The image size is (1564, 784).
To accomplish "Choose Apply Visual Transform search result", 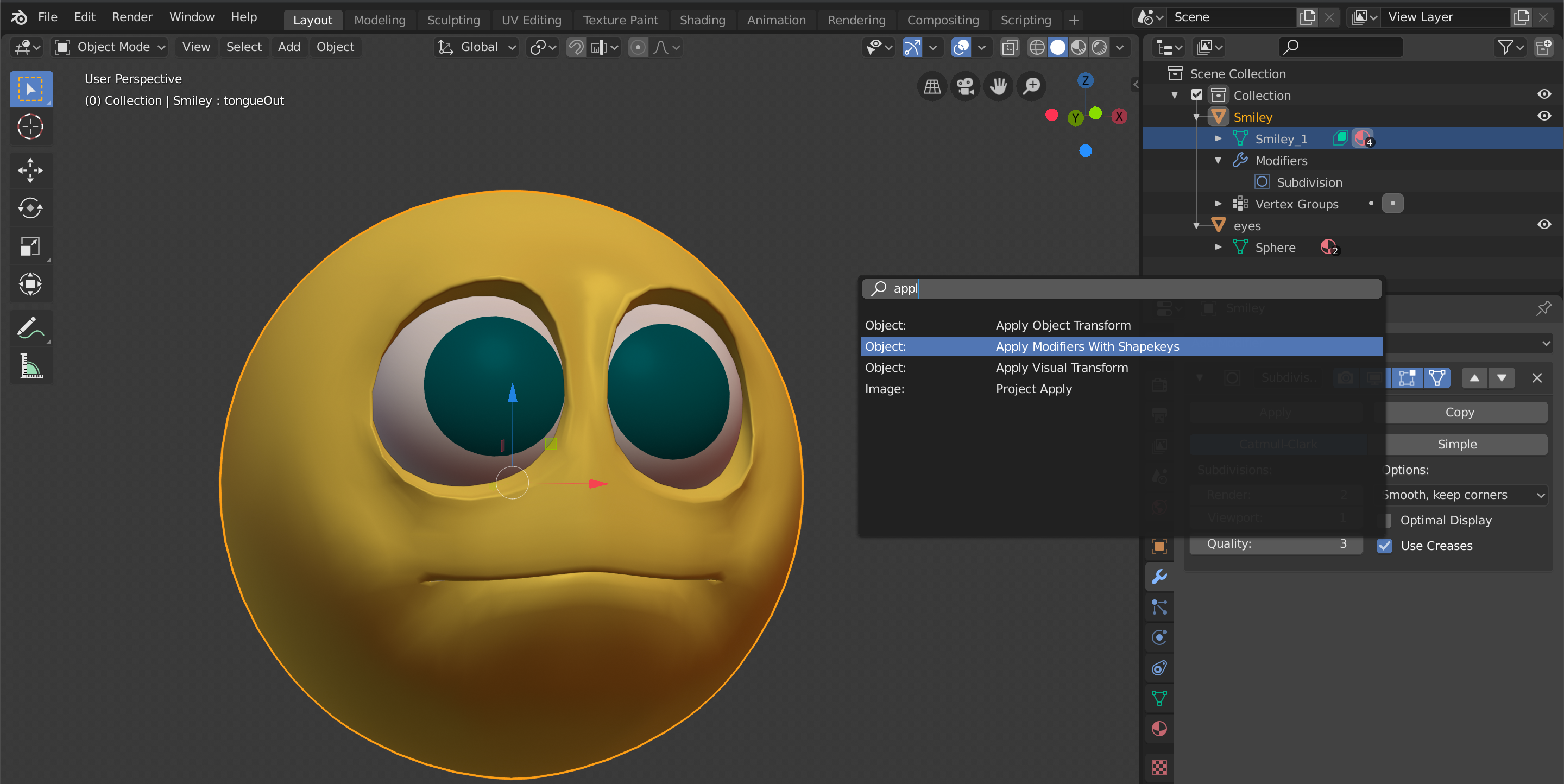I will (1121, 368).
